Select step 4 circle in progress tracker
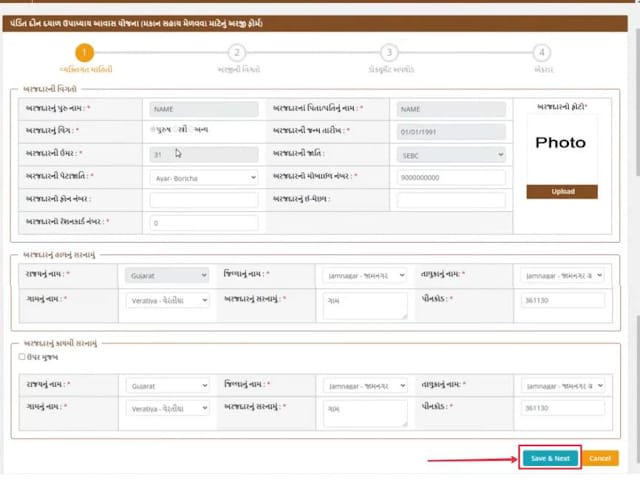 [541, 52]
